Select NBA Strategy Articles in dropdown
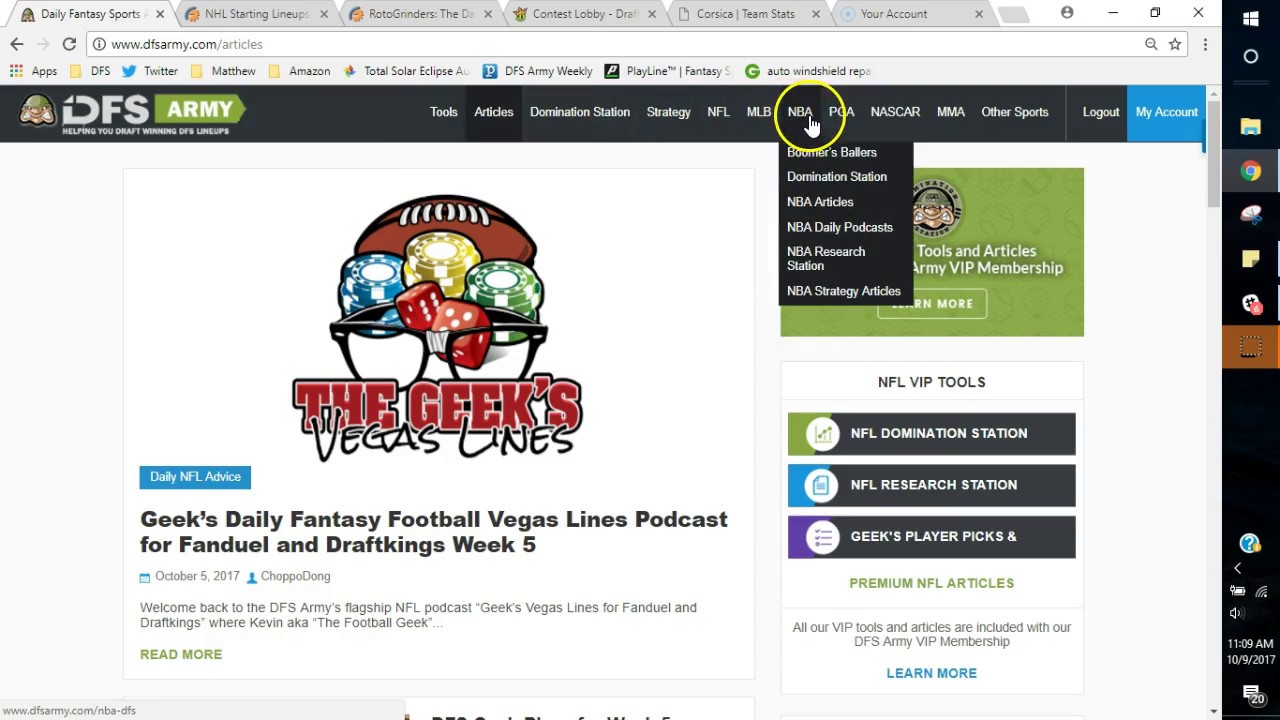 [844, 291]
